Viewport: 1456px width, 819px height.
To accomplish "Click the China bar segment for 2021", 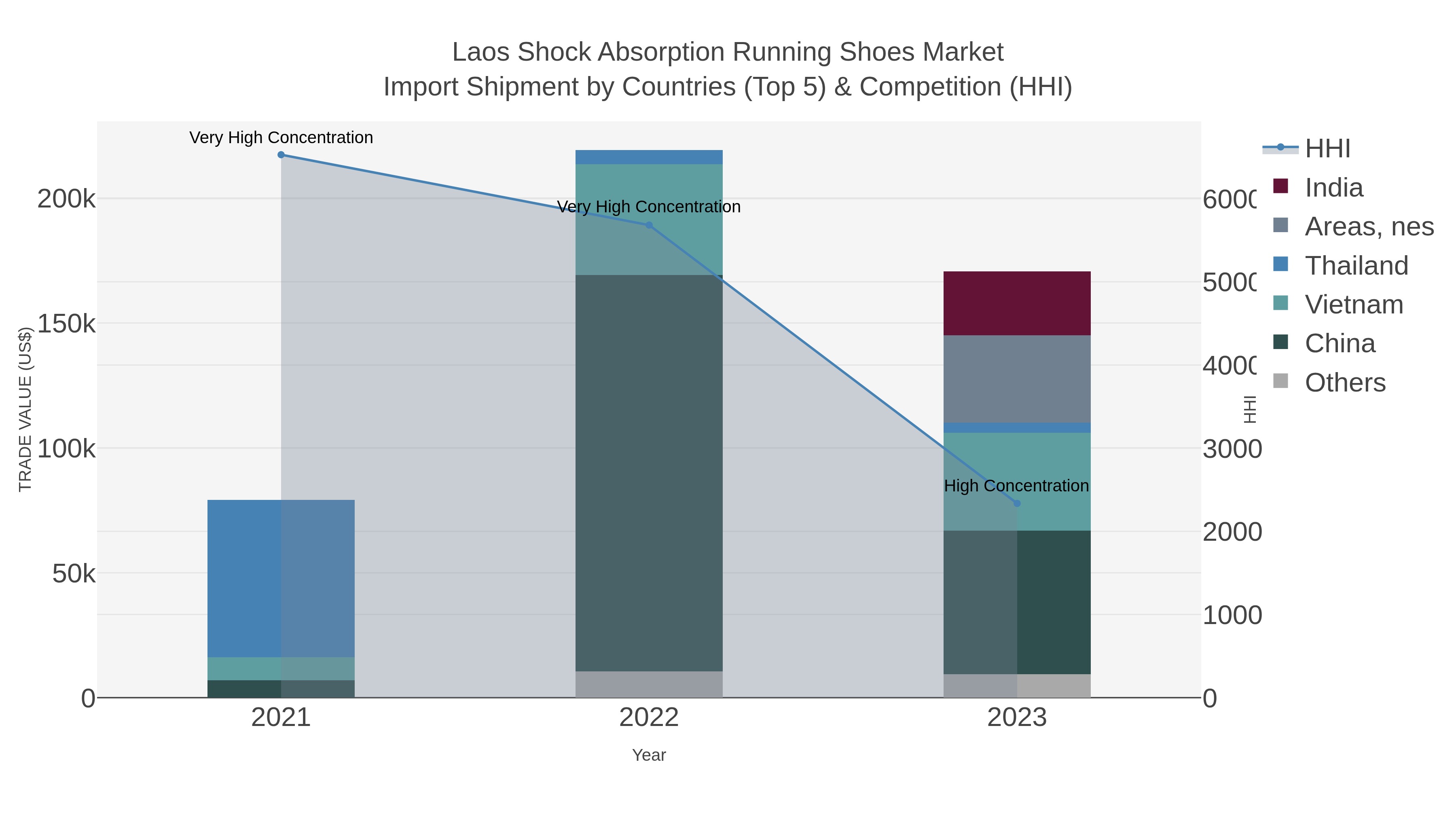I will click(x=281, y=689).
